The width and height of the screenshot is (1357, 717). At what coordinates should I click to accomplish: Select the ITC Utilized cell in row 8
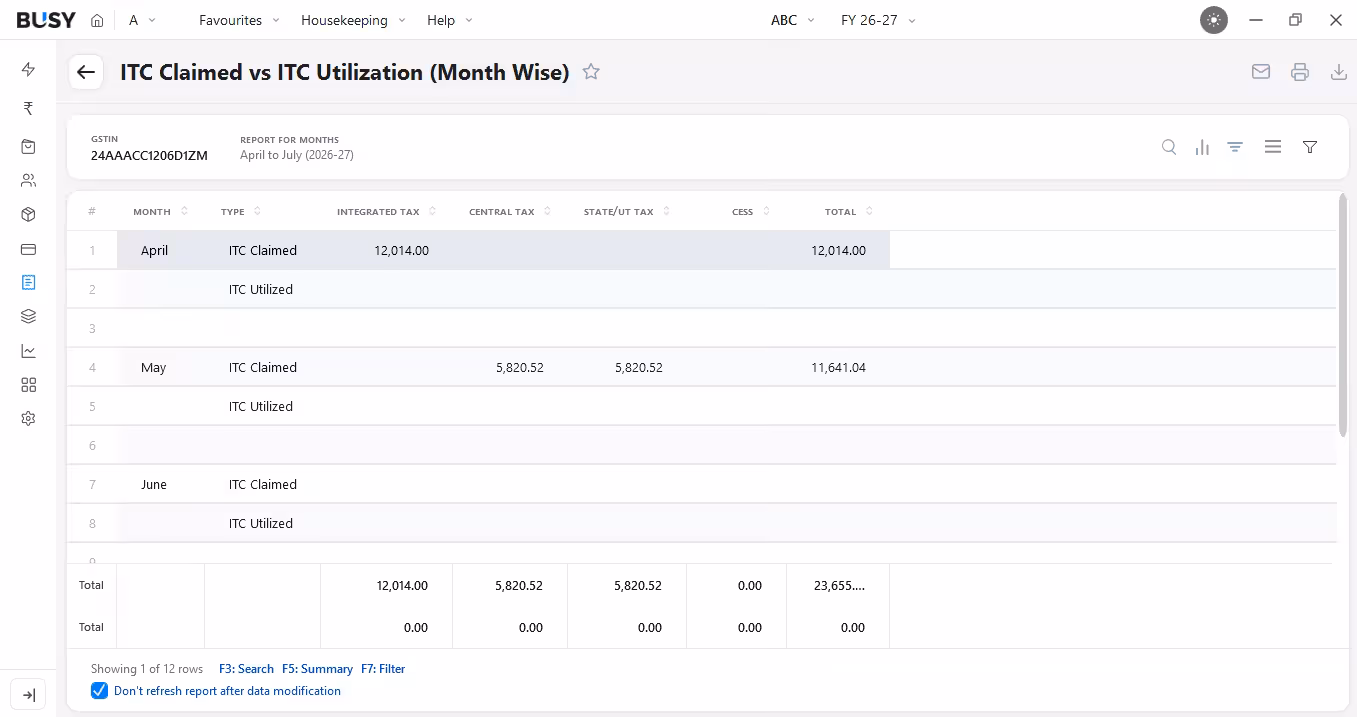tap(262, 523)
